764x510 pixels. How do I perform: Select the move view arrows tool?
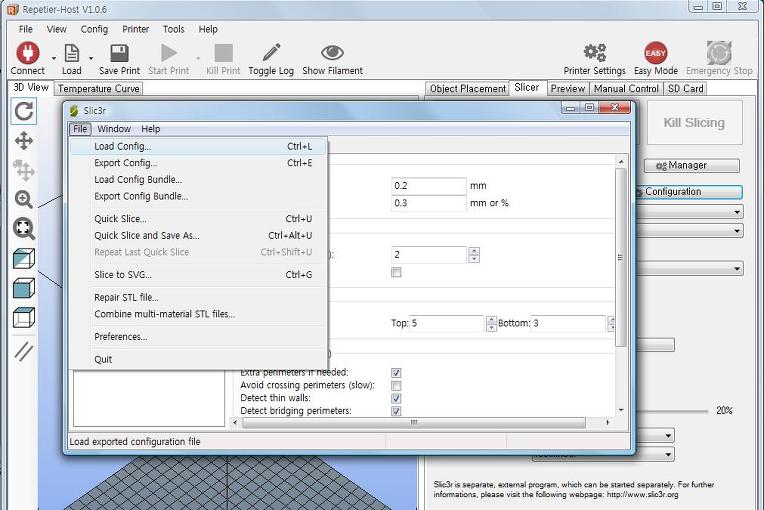(23, 141)
